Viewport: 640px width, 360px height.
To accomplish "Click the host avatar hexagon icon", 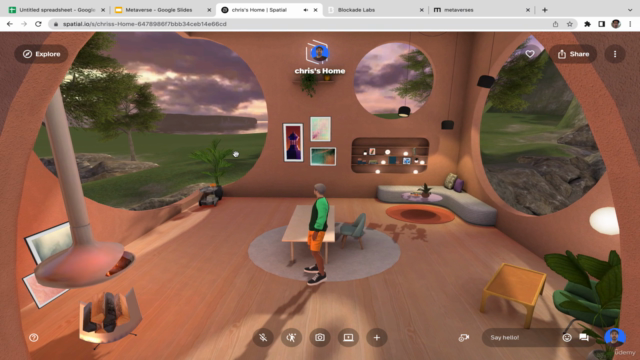I will click(x=319, y=53).
